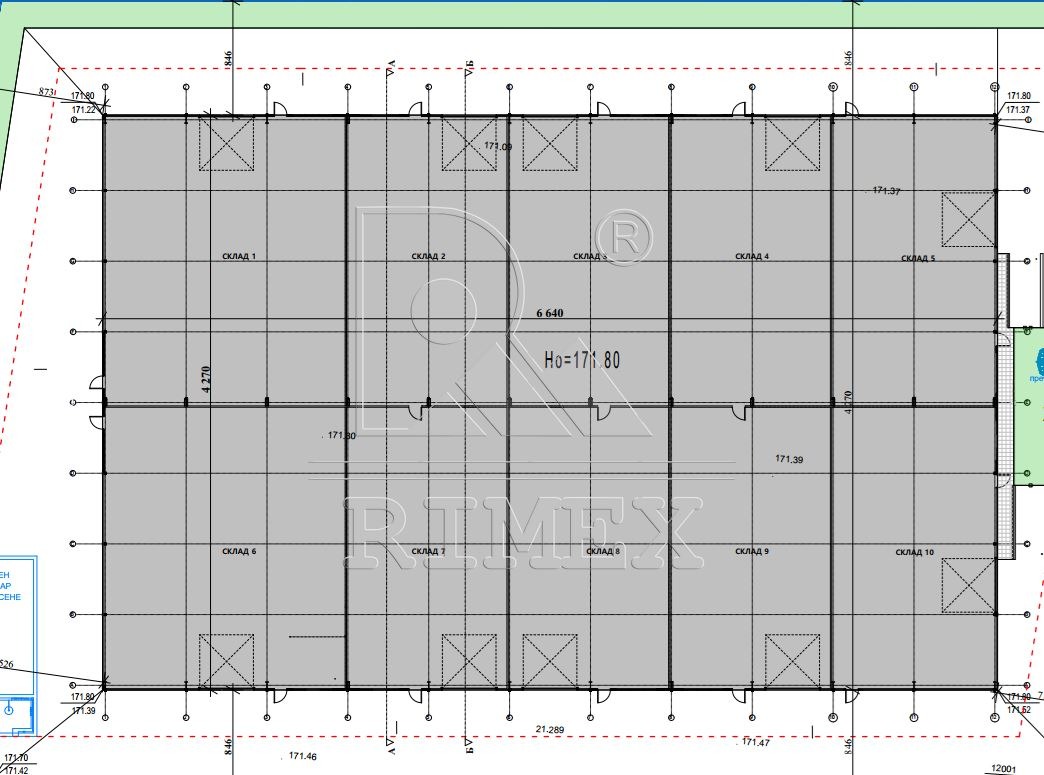Click the RIMEX watermark text

tap(520, 528)
